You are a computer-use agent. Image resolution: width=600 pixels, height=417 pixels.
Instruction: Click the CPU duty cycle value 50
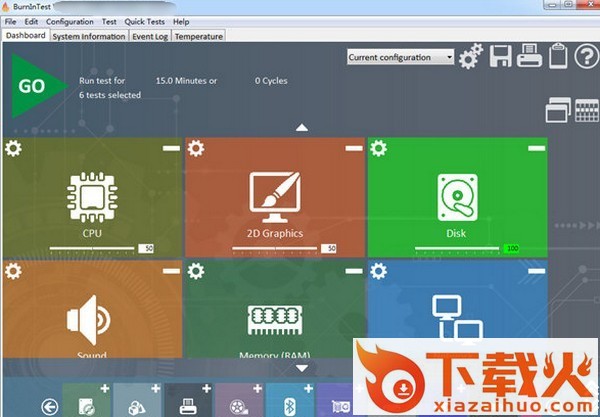(146, 248)
